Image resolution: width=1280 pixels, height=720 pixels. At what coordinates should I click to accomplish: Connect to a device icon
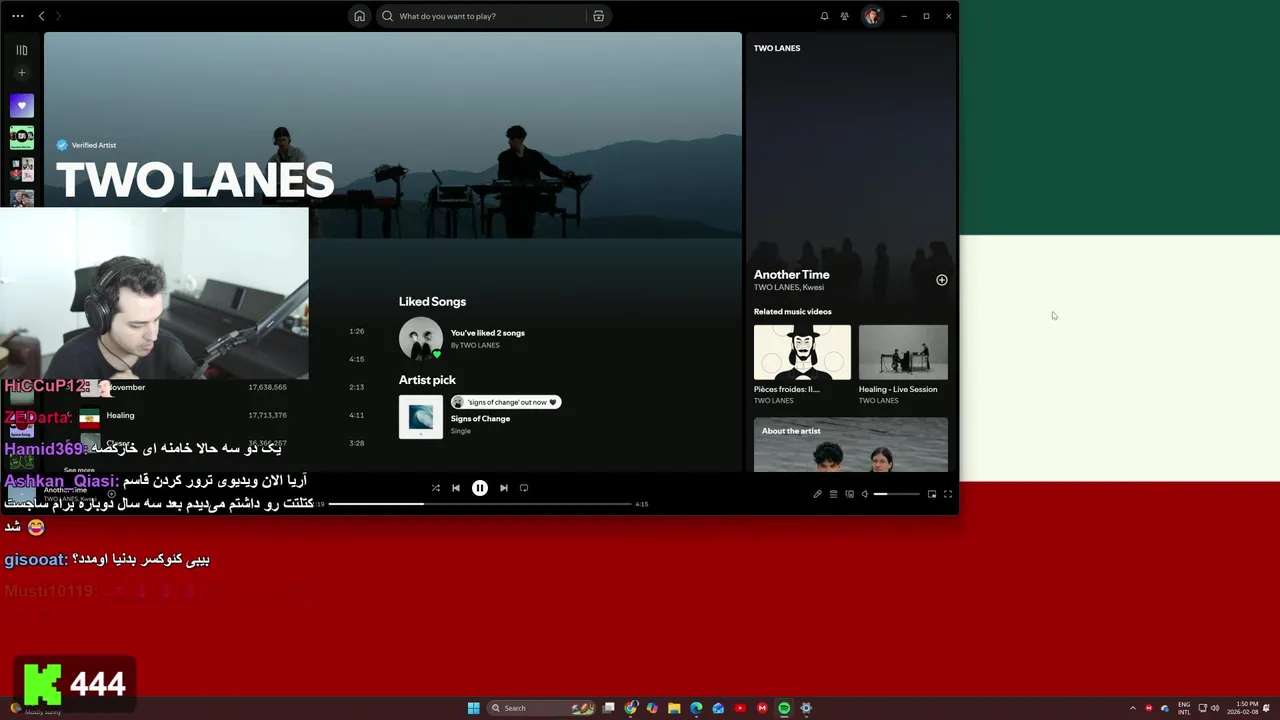(x=849, y=494)
